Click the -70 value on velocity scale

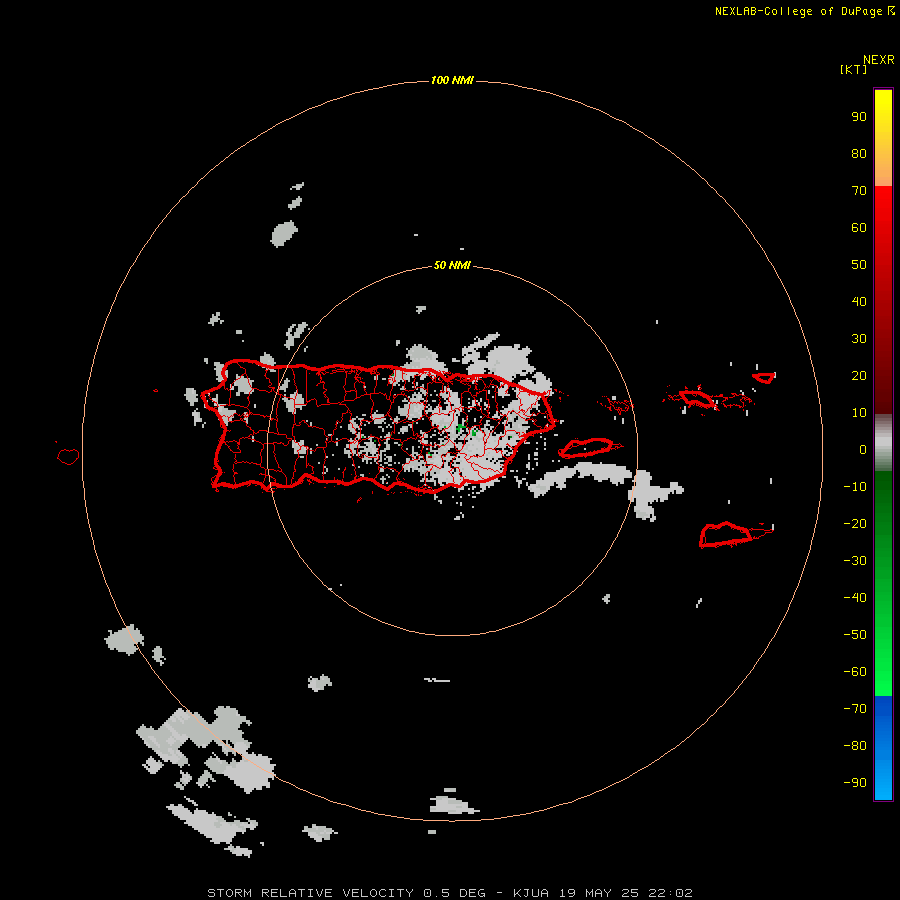click(x=855, y=708)
